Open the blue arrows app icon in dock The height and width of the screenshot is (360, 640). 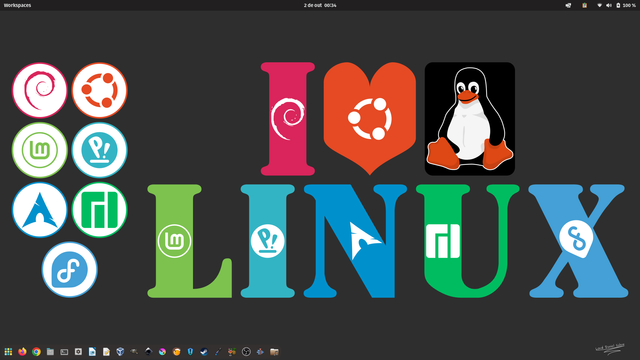tap(260, 351)
